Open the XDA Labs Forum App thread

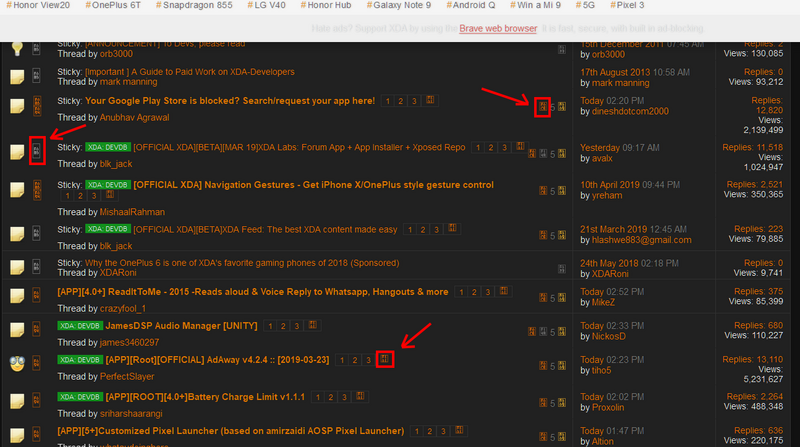[x=299, y=147]
